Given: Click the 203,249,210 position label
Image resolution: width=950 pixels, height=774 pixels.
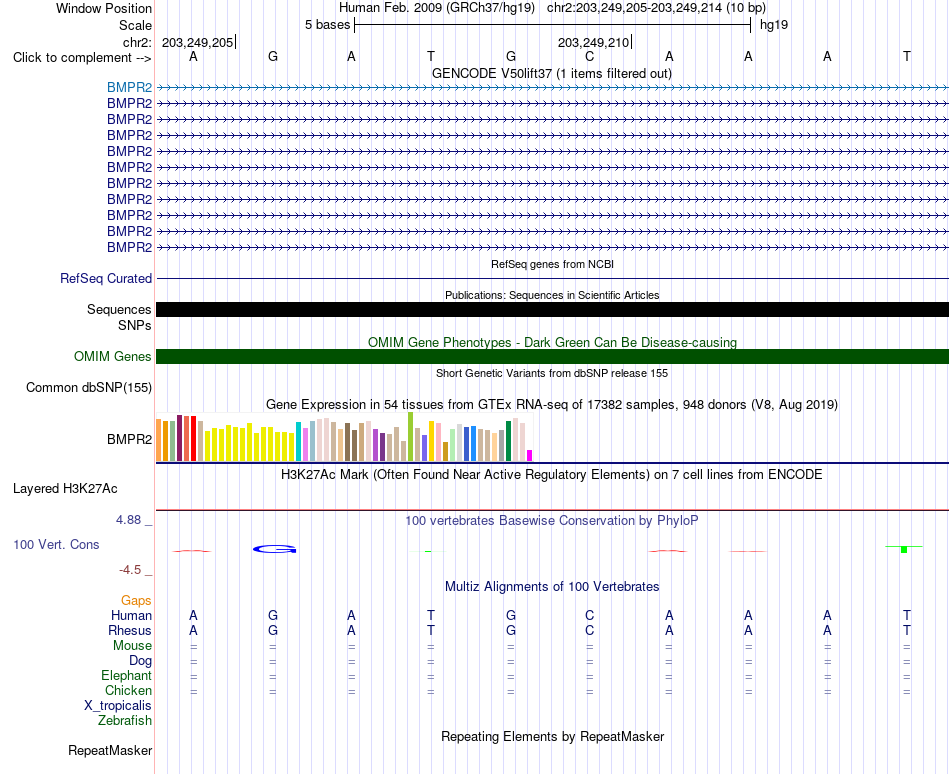Looking at the screenshot, I should (593, 42).
